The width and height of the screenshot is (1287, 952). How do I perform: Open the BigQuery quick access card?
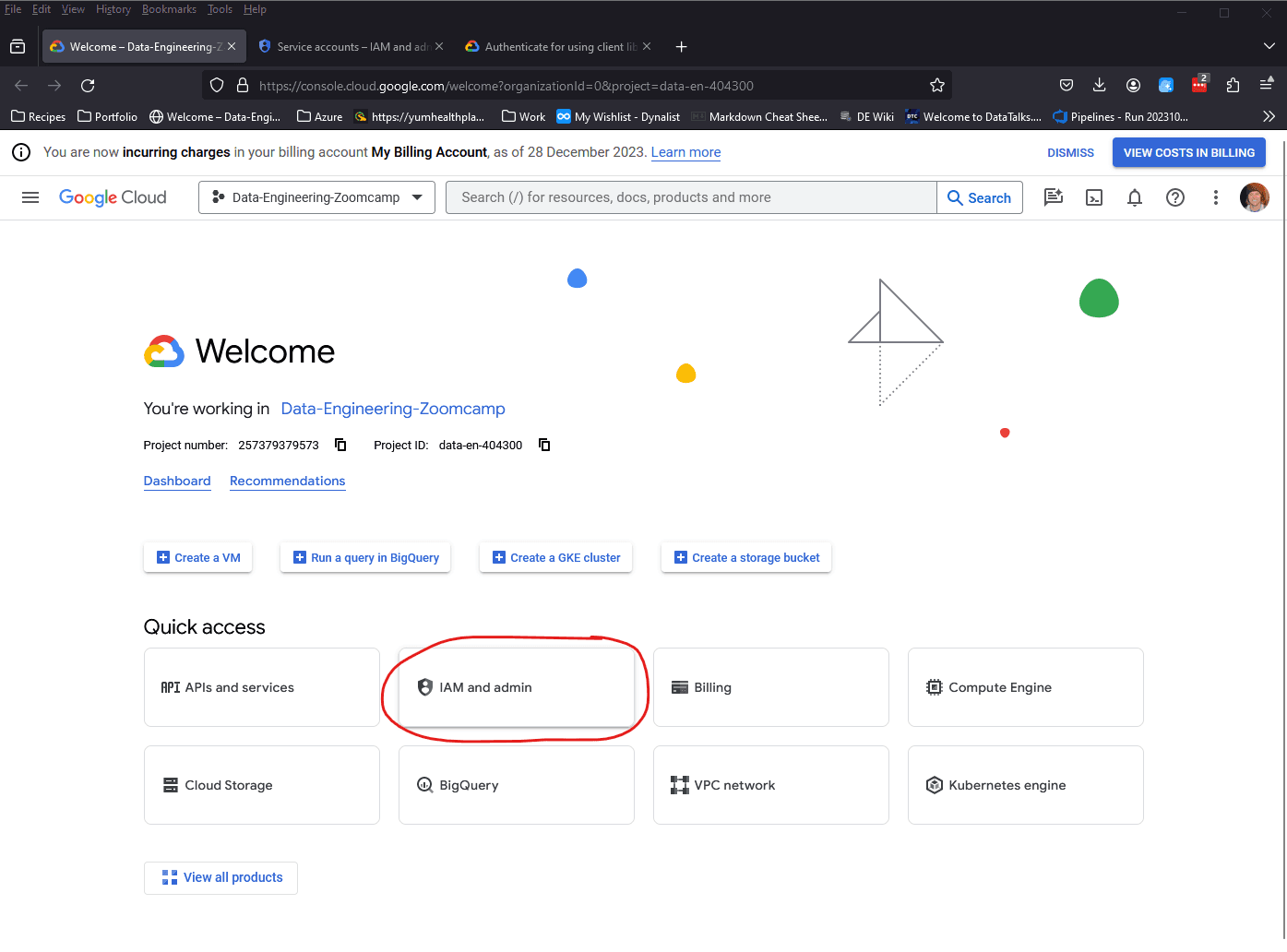[517, 785]
